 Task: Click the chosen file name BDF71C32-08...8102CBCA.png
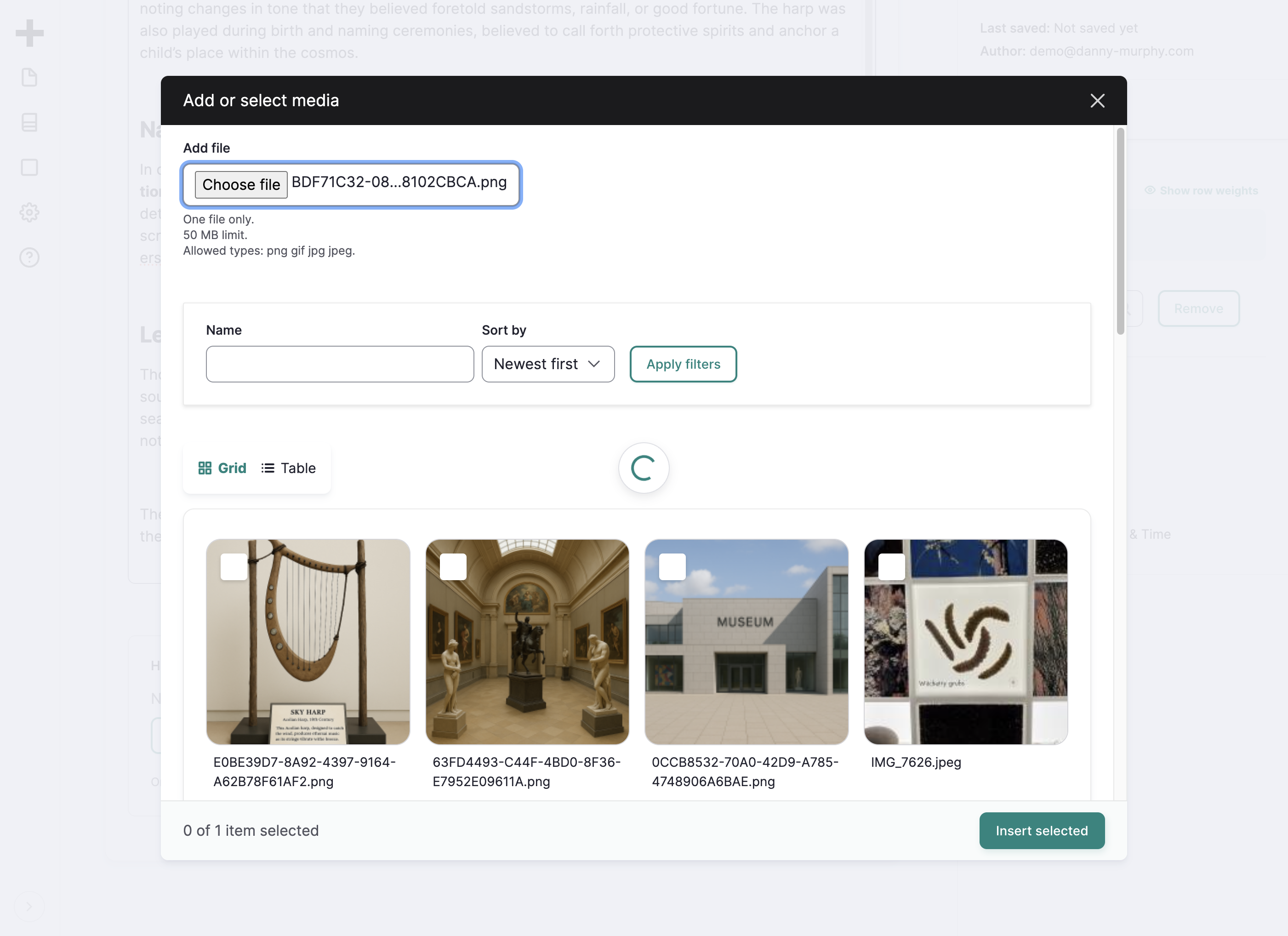click(x=399, y=182)
